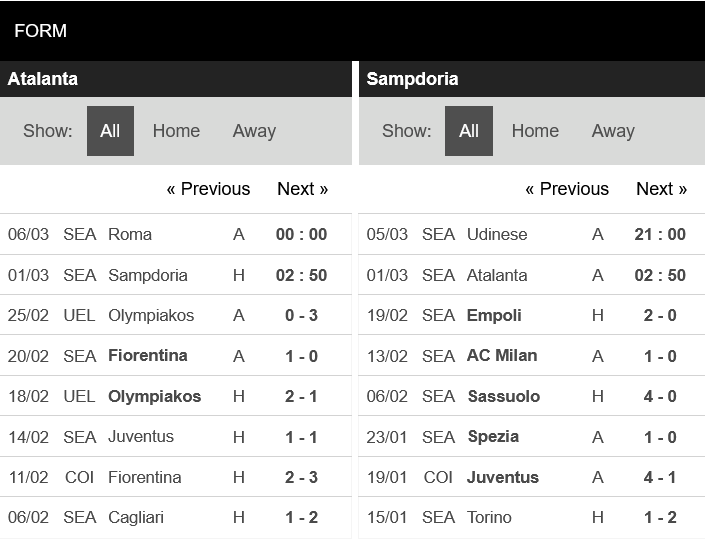Click the Empoli 2 - 0 match

point(532,315)
